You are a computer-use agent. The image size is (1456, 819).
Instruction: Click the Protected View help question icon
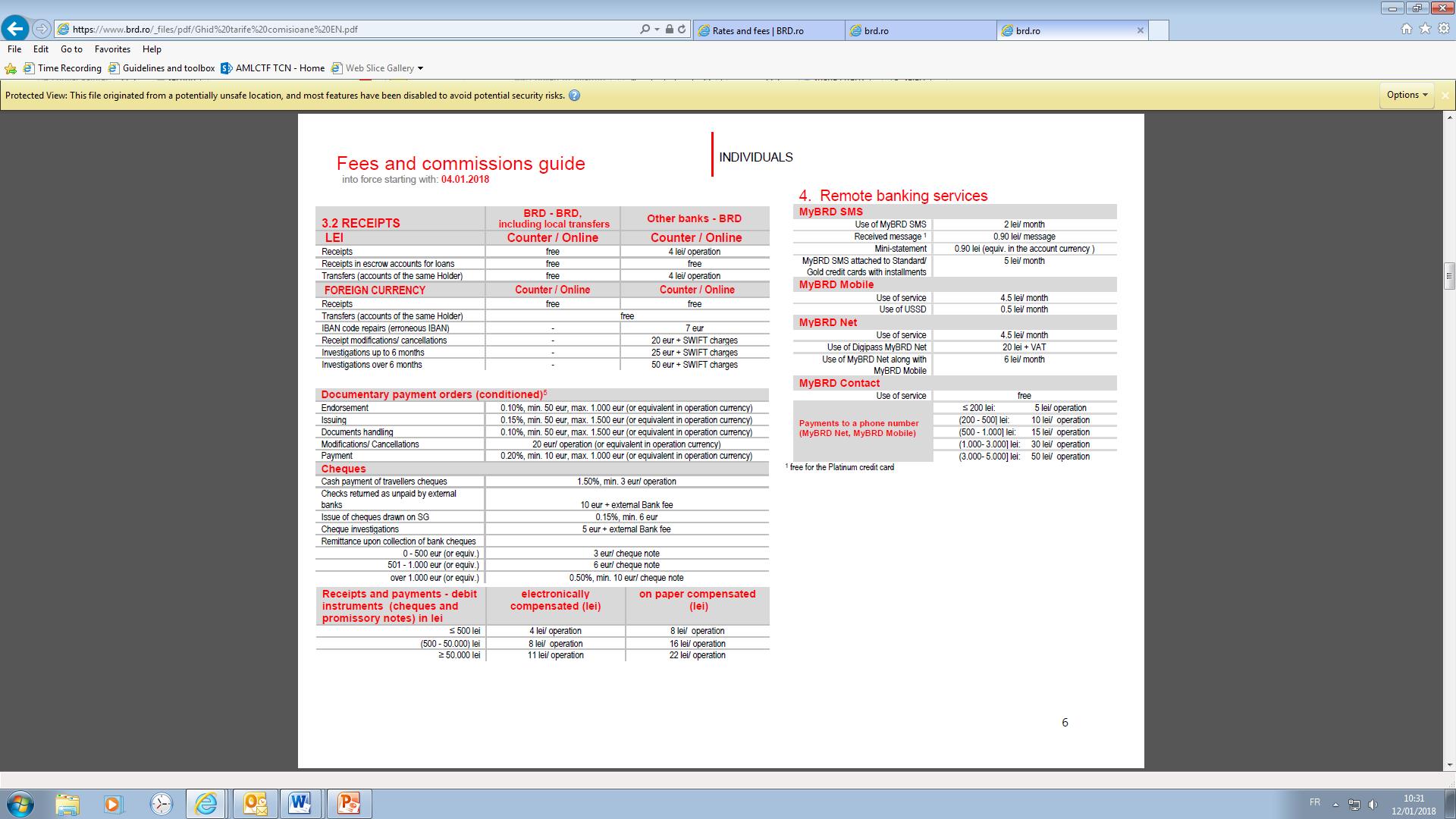(x=574, y=96)
